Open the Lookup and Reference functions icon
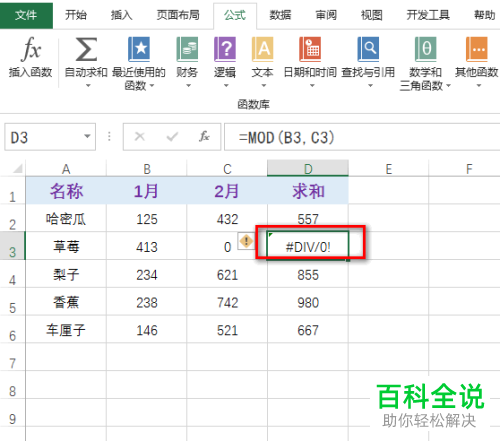Image resolution: width=500 pixels, height=441 pixels. pyautogui.click(x=368, y=49)
